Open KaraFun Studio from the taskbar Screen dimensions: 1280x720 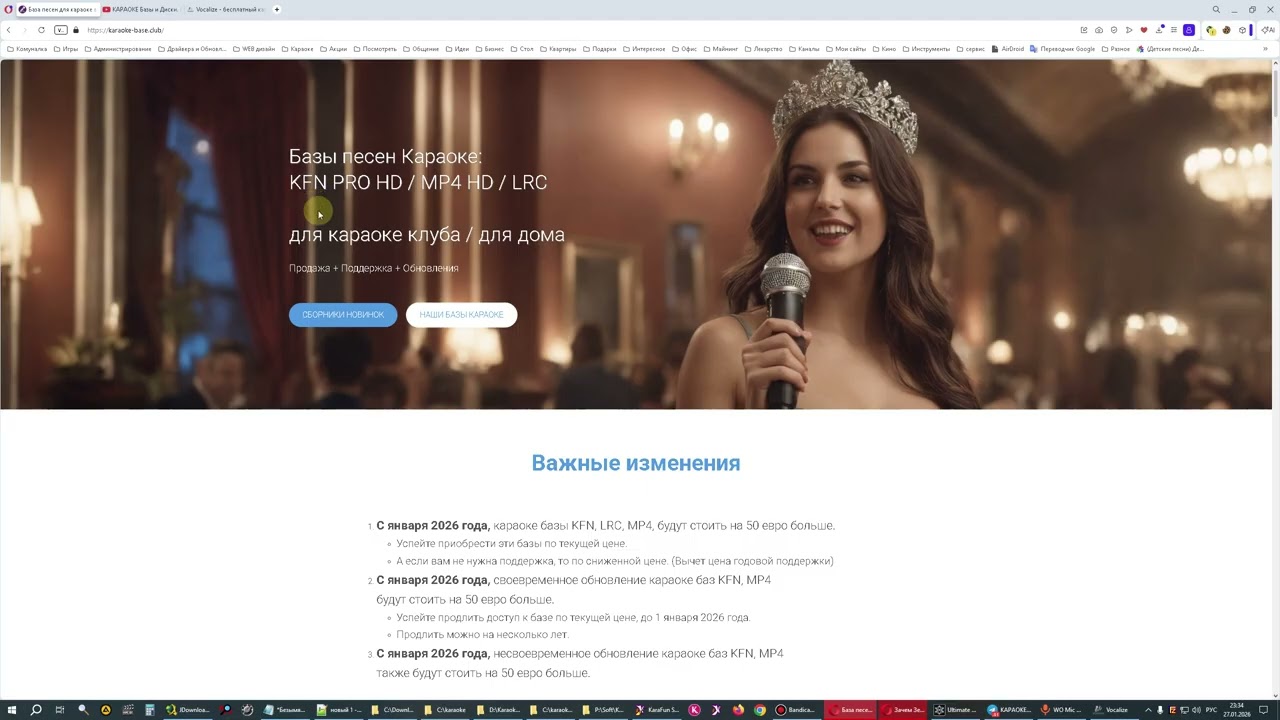point(658,710)
